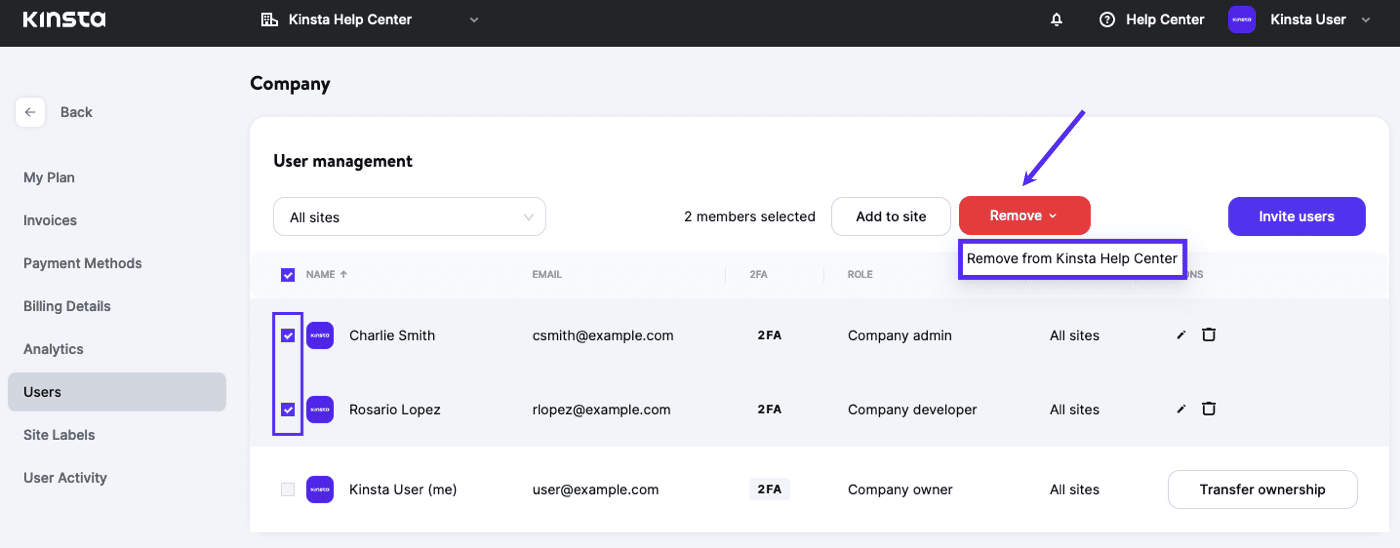This screenshot has height=548, width=1400.
Task: Open the notifications bell
Action: (1057, 20)
